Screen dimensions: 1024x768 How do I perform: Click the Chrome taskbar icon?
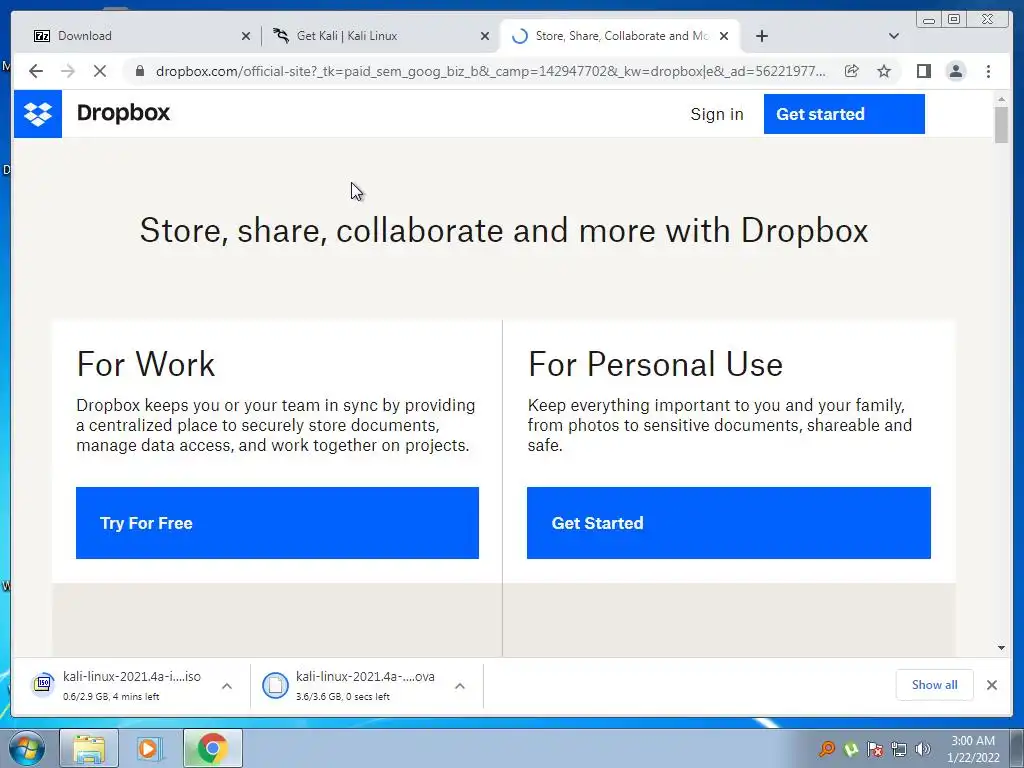pyautogui.click(x=212, y=748)
